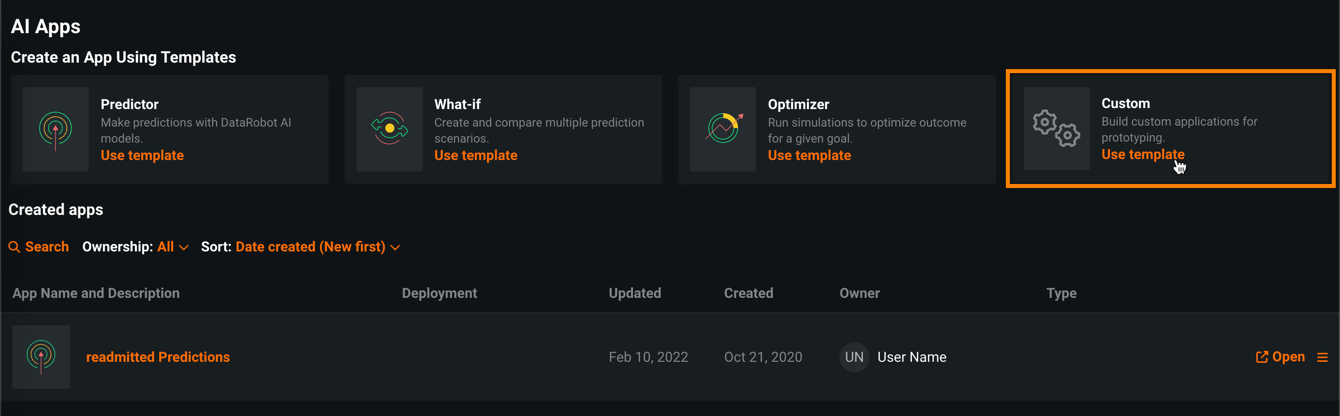Viewport: 1340px width, 416px height.
Task: Click the What-if template scenario icon
Action: point(389,130)
